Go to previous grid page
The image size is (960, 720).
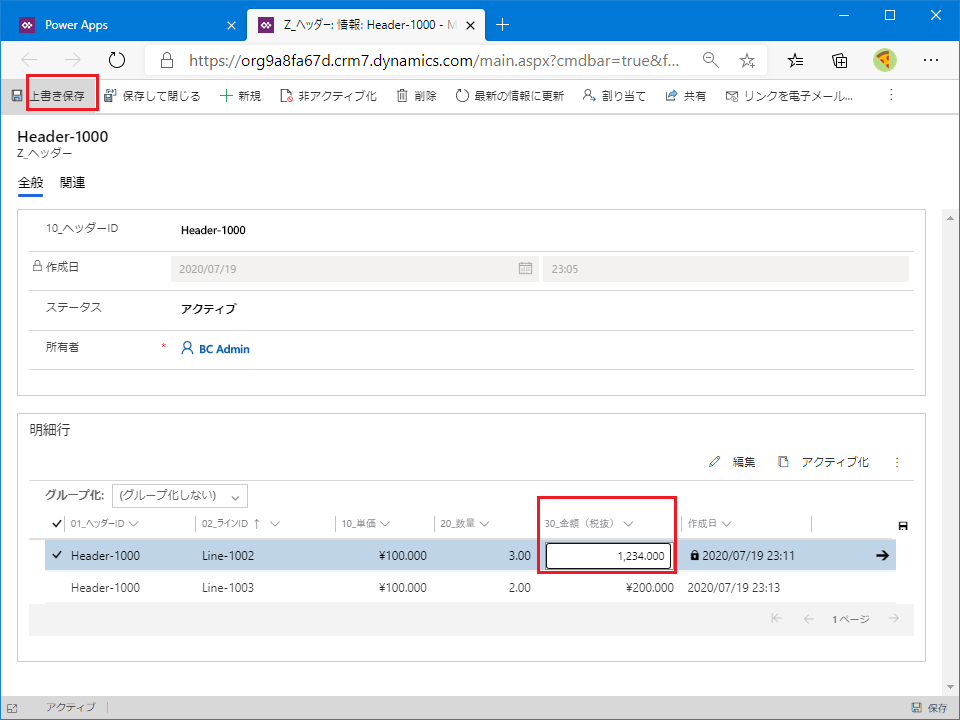coord(809,619)
